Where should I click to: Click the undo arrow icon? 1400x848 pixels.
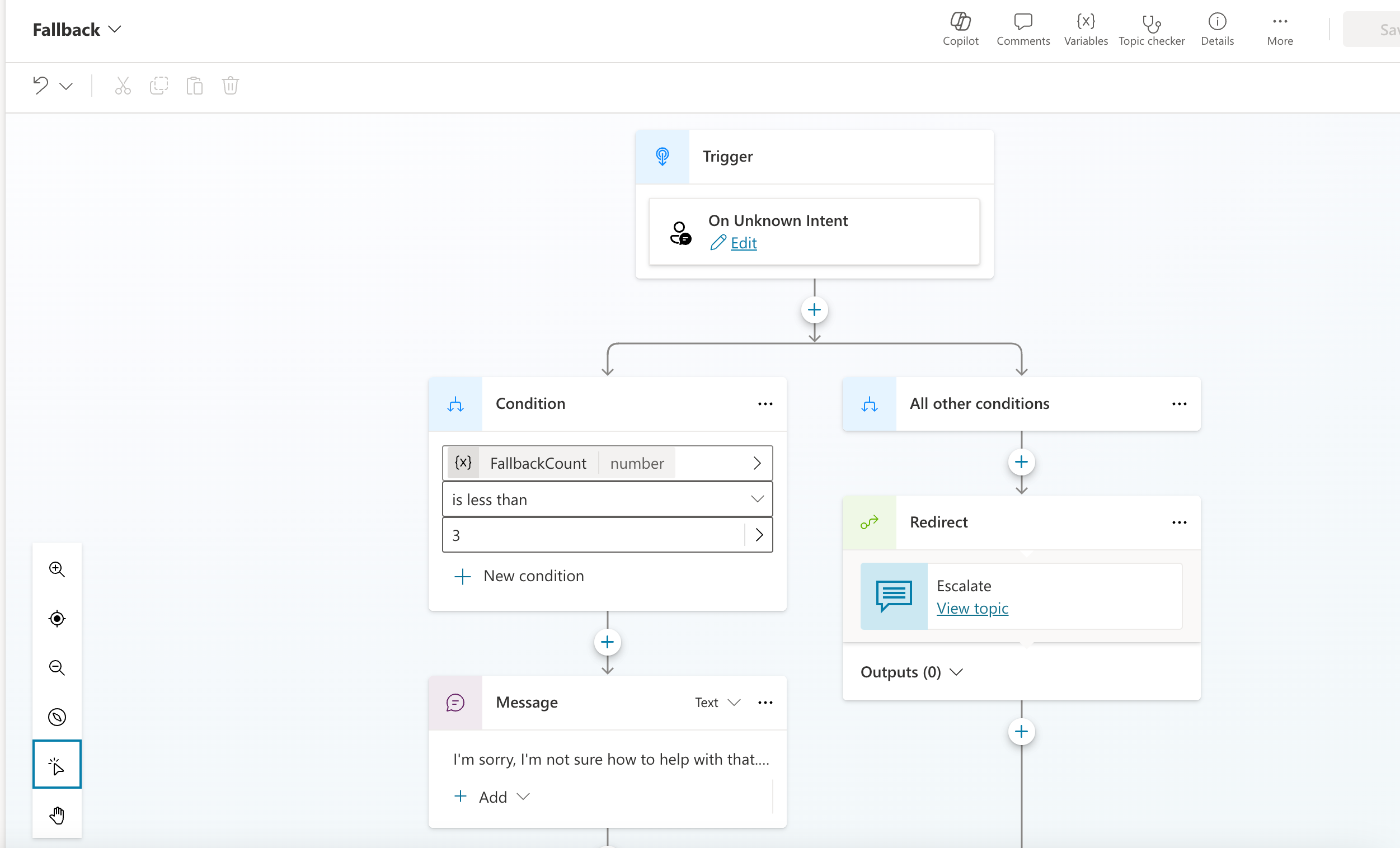click(x=40, y=86)
